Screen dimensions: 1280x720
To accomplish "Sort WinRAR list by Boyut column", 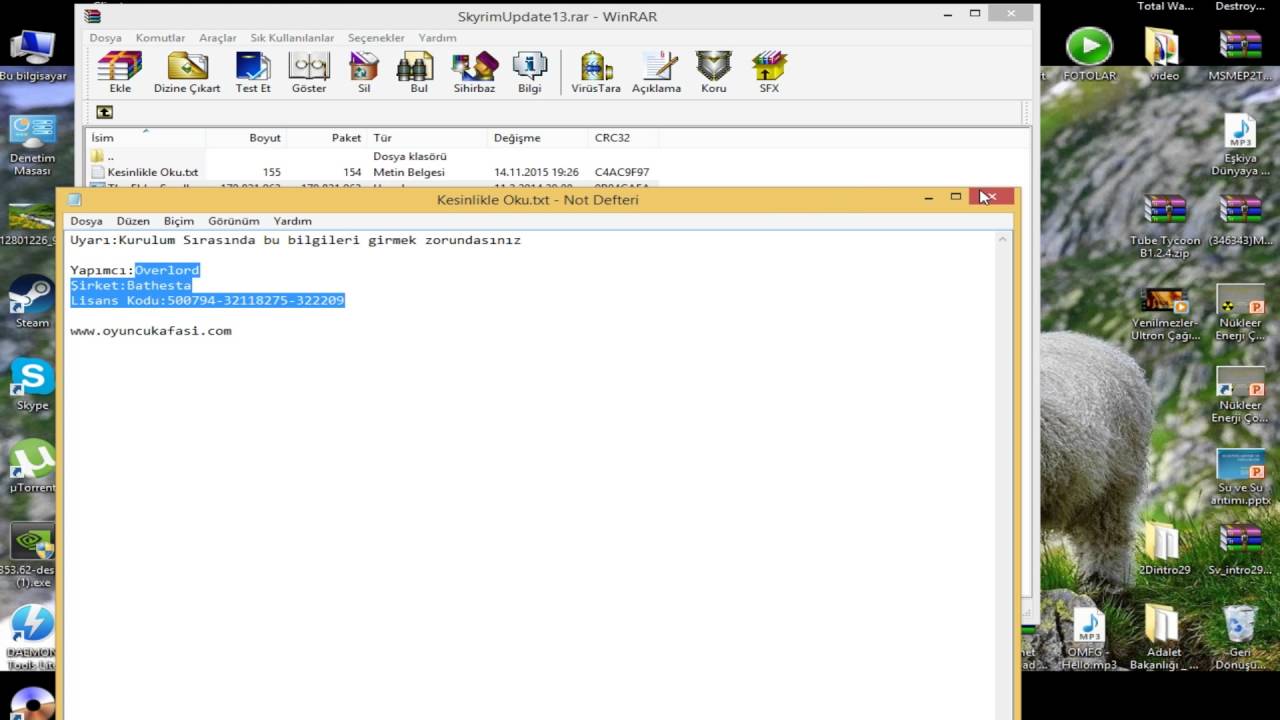I will 246,138.
